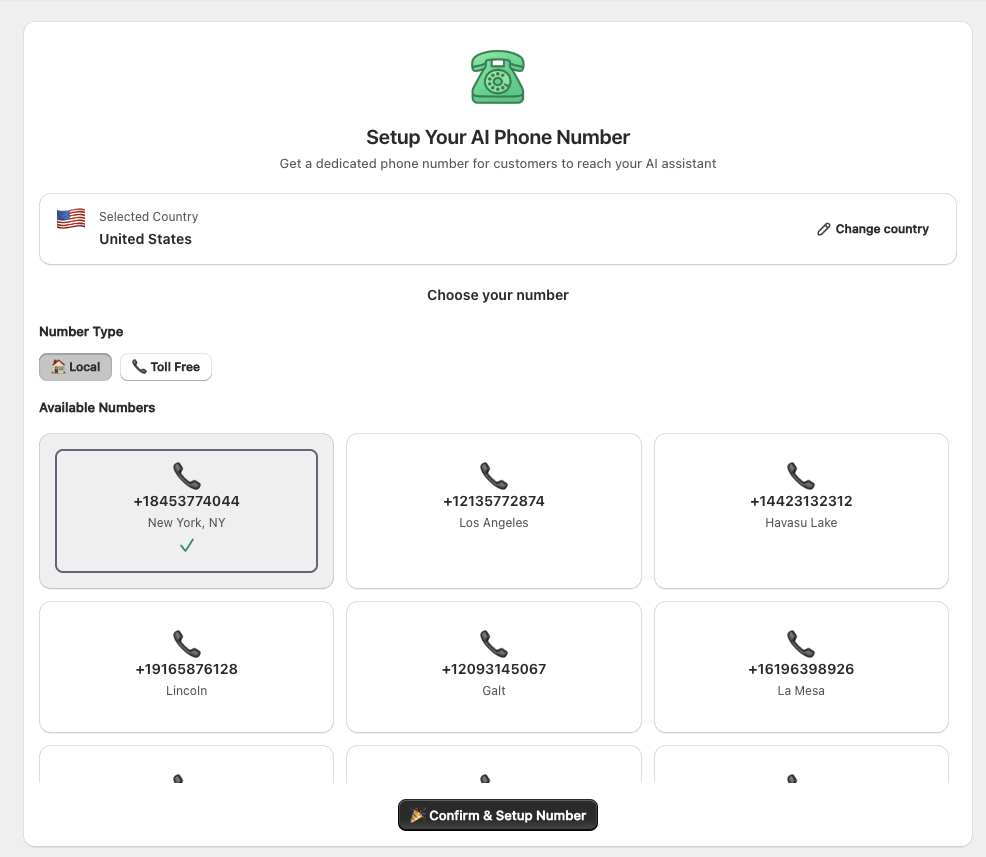Click the United States flag icon
Viewport: 986px width, 857px height.
pyautogui.click(x=71, y=219)
